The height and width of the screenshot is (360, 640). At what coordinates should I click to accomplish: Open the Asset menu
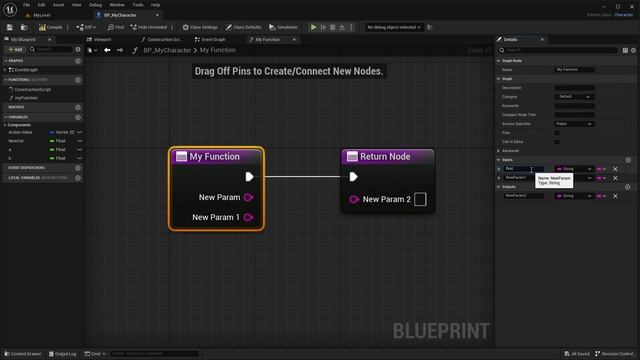point(58,5)
